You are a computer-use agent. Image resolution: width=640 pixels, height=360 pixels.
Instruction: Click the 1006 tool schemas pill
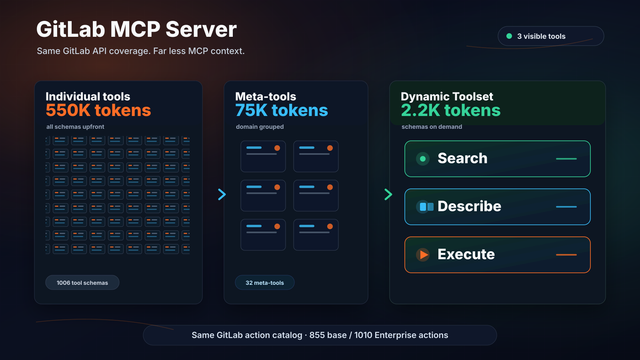[82, 282]
